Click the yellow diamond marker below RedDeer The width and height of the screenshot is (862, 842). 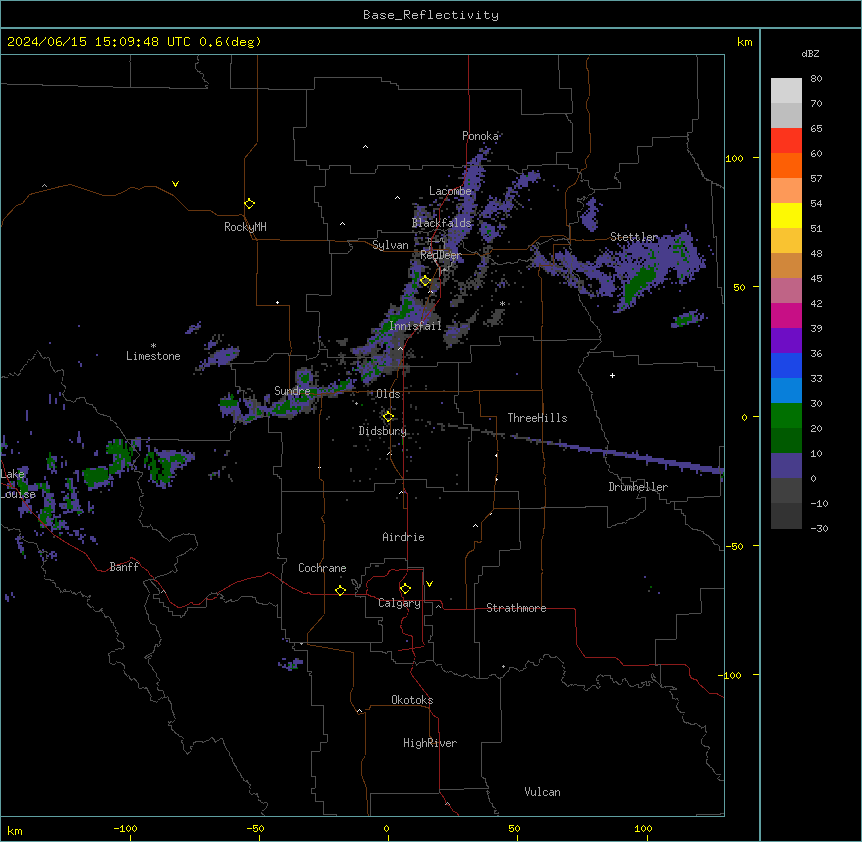[x=425, y=281]
